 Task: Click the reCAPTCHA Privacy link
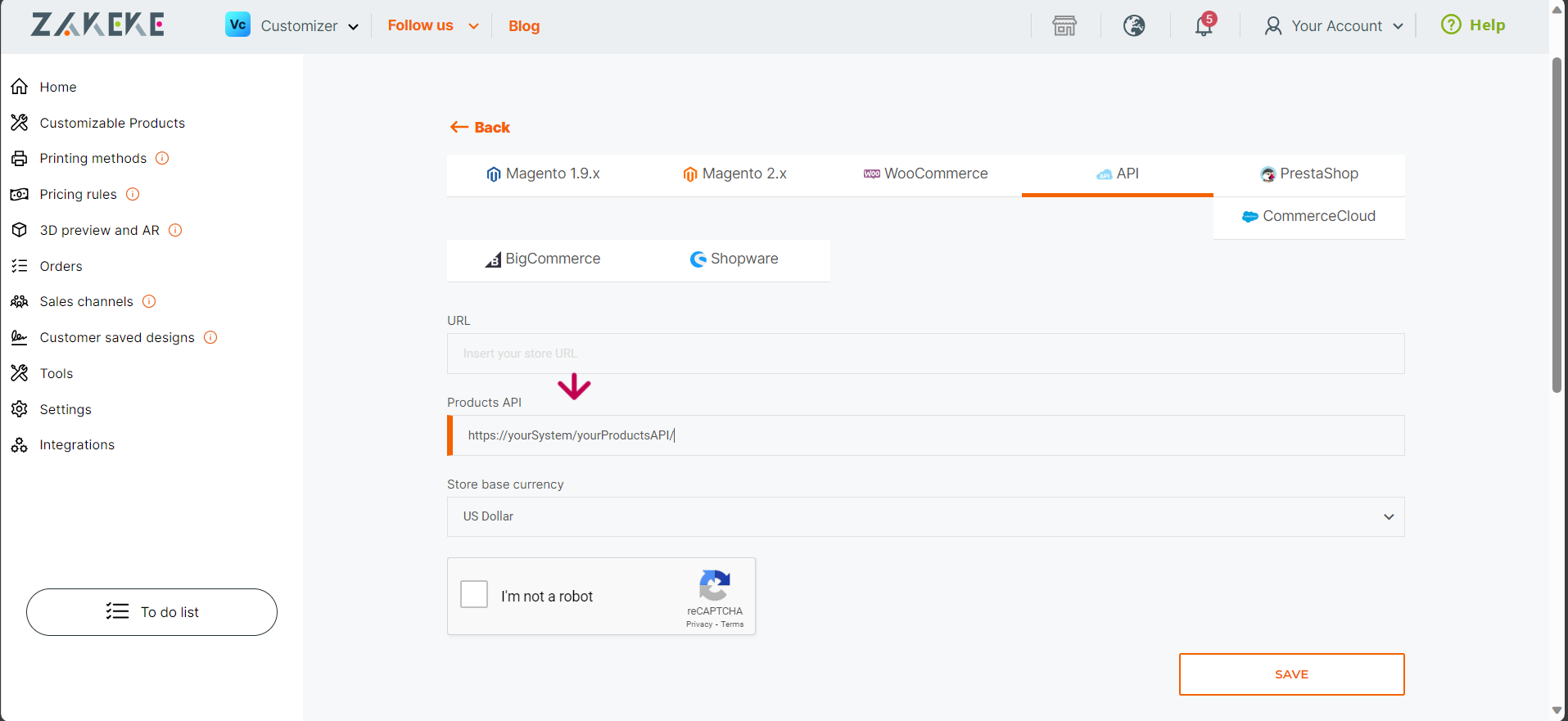pyautogui.click(x=699, y=624)
